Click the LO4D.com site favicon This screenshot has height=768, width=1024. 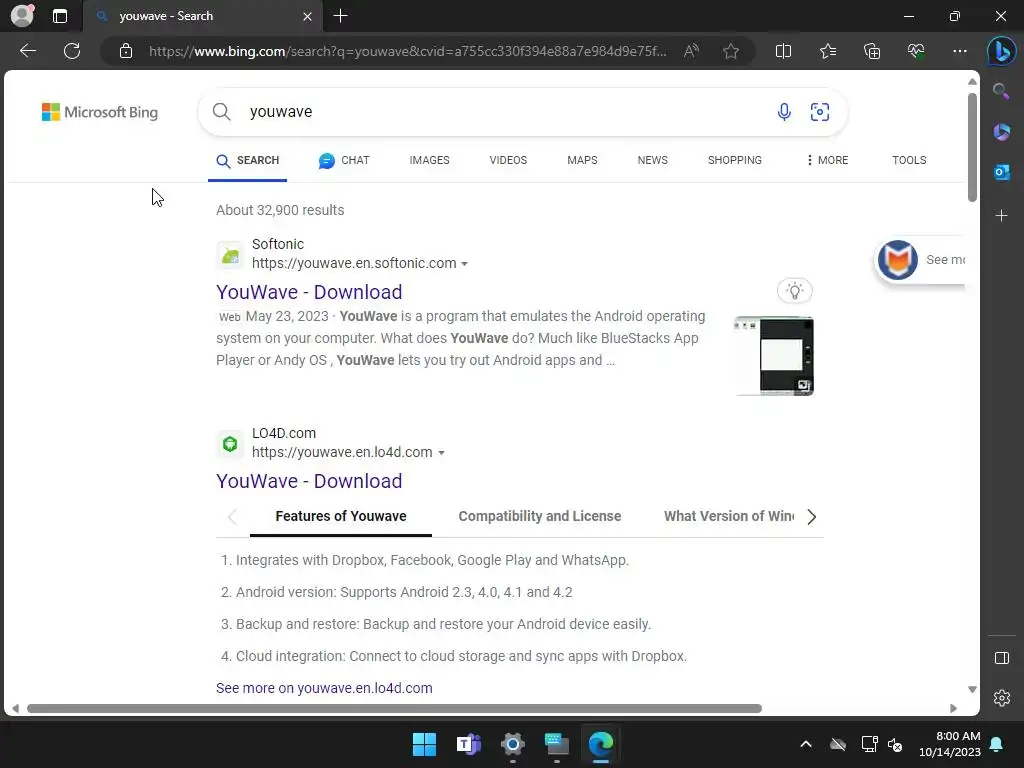(x=230, y=445)
